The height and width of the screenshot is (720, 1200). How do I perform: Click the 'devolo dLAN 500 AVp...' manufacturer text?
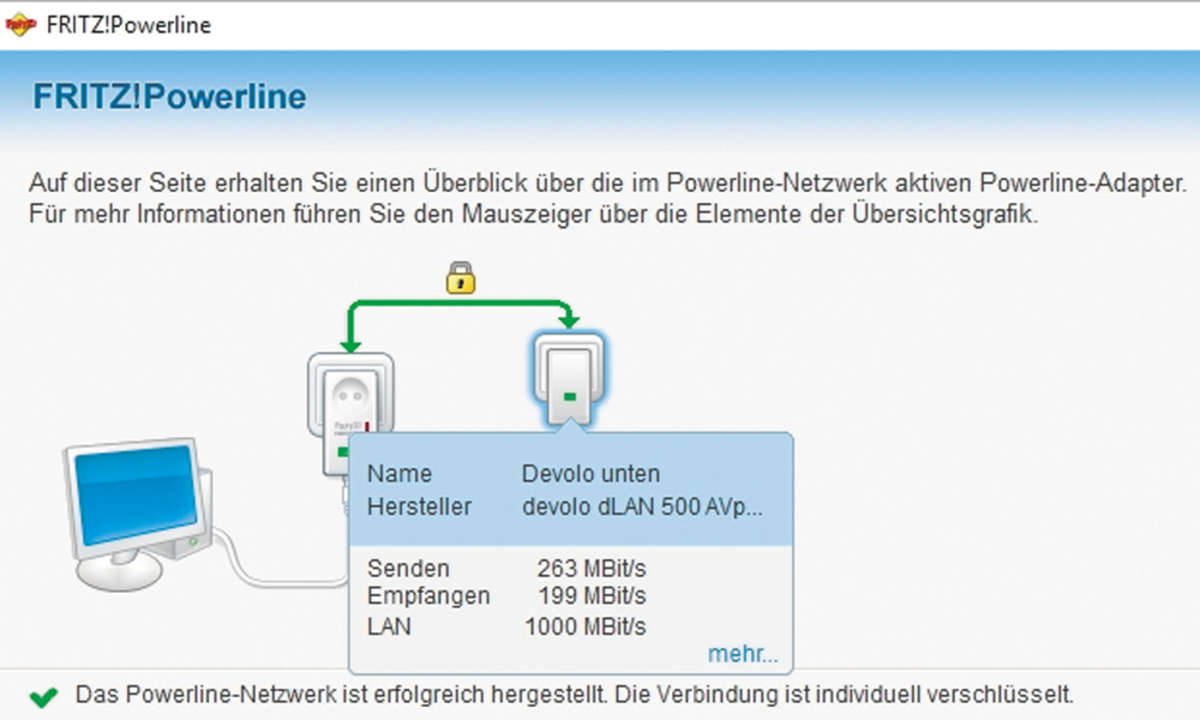[642, 506]
